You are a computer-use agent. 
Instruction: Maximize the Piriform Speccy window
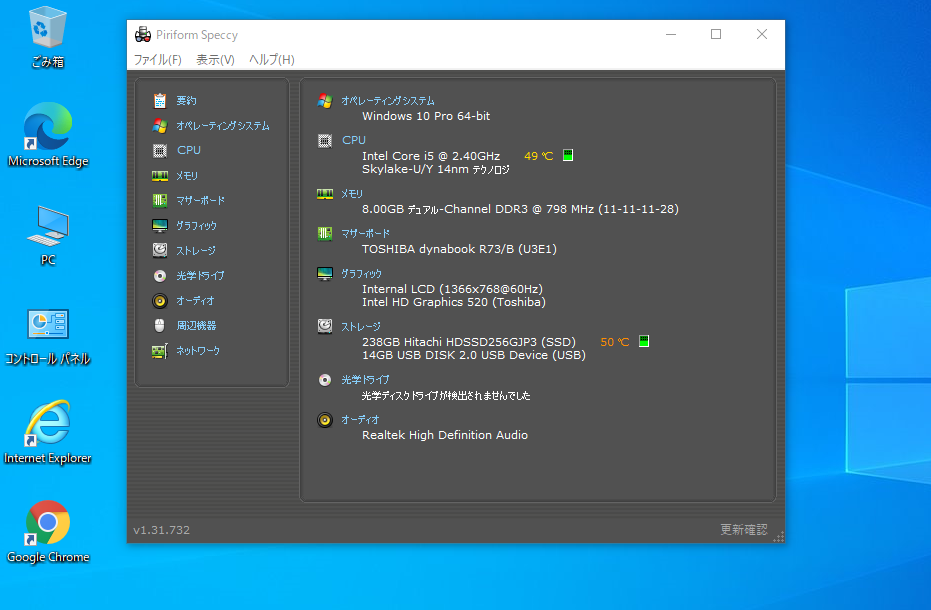716,34
